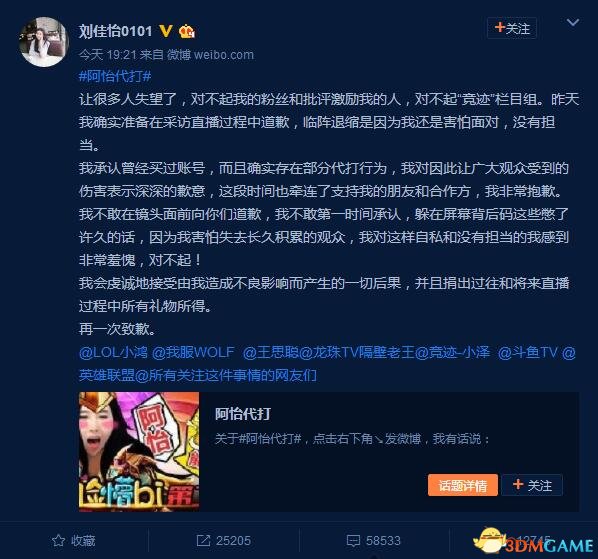
Task: Open the 阿怡代打 topic card thumbnail
Action: tap(139, 451)
